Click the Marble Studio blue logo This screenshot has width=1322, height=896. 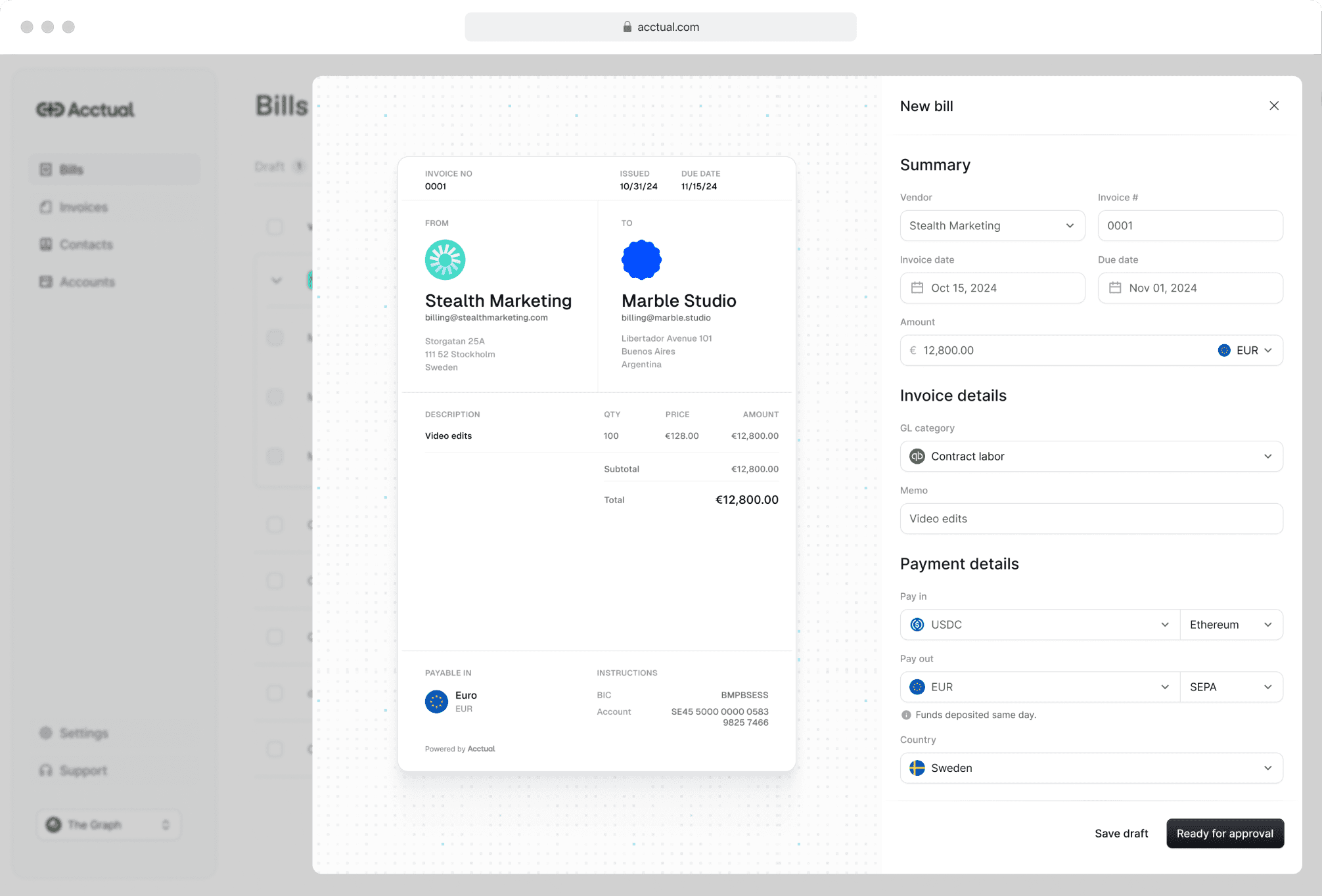point(641,259)
